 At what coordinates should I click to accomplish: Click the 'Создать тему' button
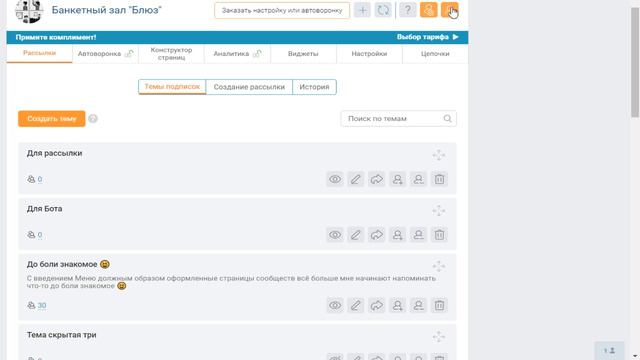tap(51, 119)
